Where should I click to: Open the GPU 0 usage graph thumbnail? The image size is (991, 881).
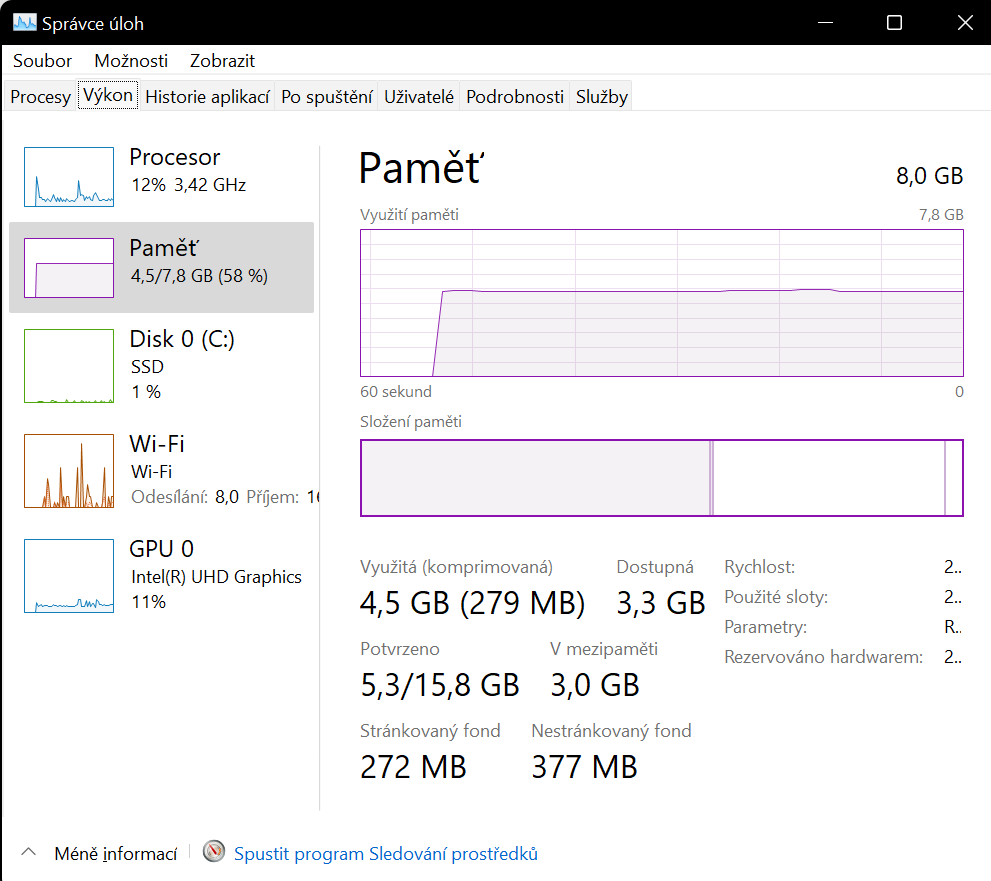[68, 575]
